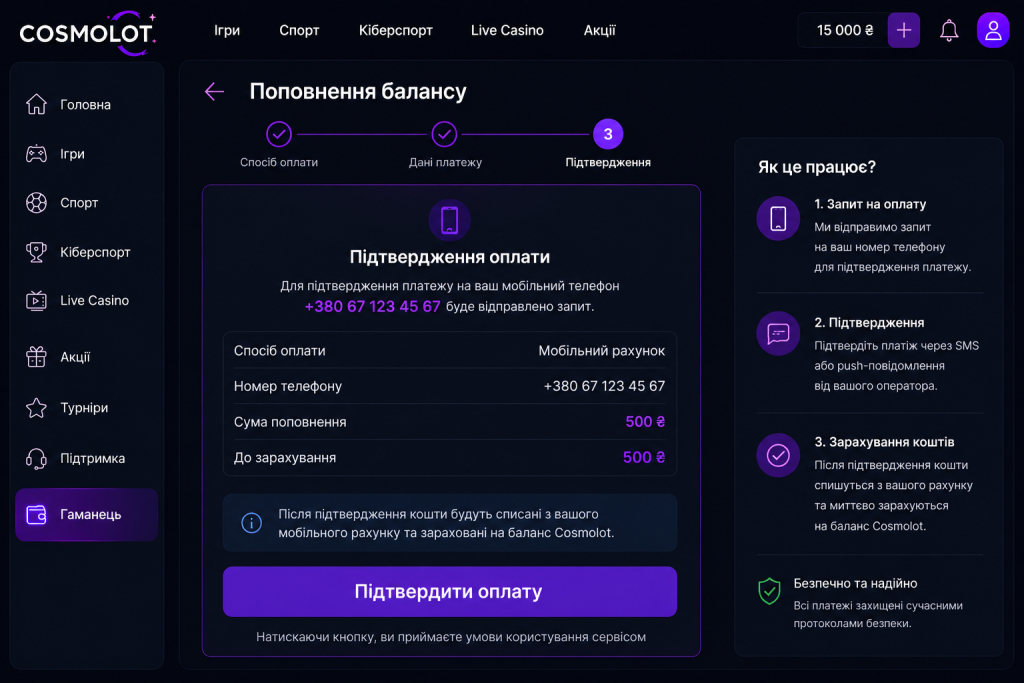Click the message icon for step 2 Підтвердження
The width and height of the screenshot is (1024, 683).
[x=778, y=334]
